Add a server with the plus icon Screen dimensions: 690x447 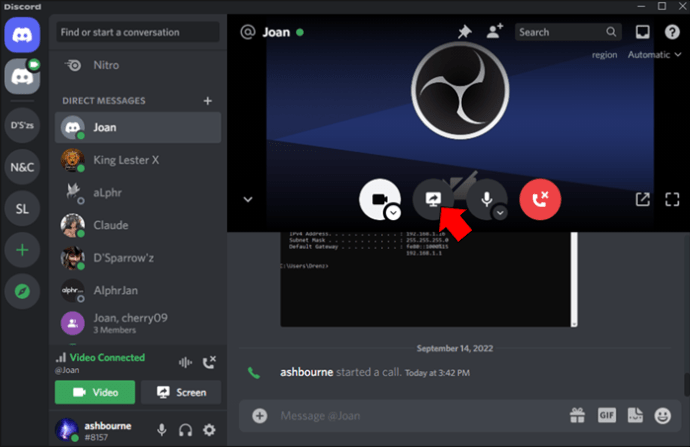coord(22,250)
